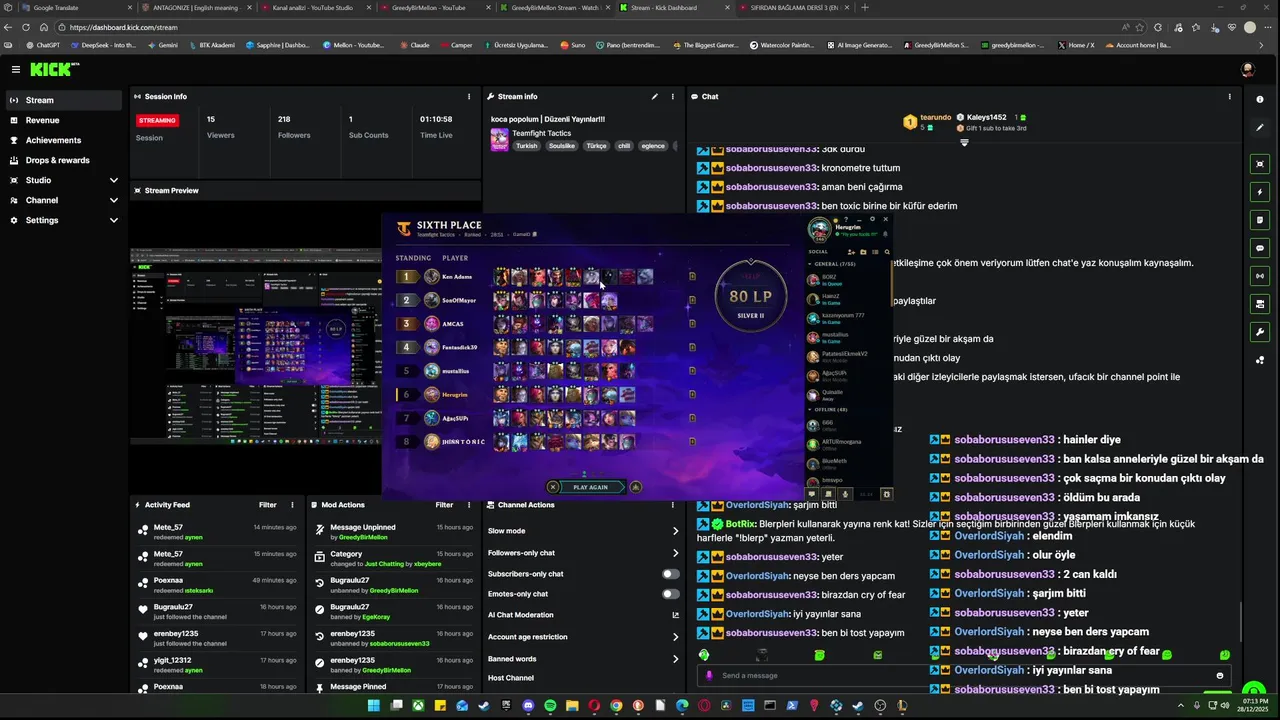1280x720 pixels.
Task: Open Spotify from the taskbar
Action: point(550,706)
